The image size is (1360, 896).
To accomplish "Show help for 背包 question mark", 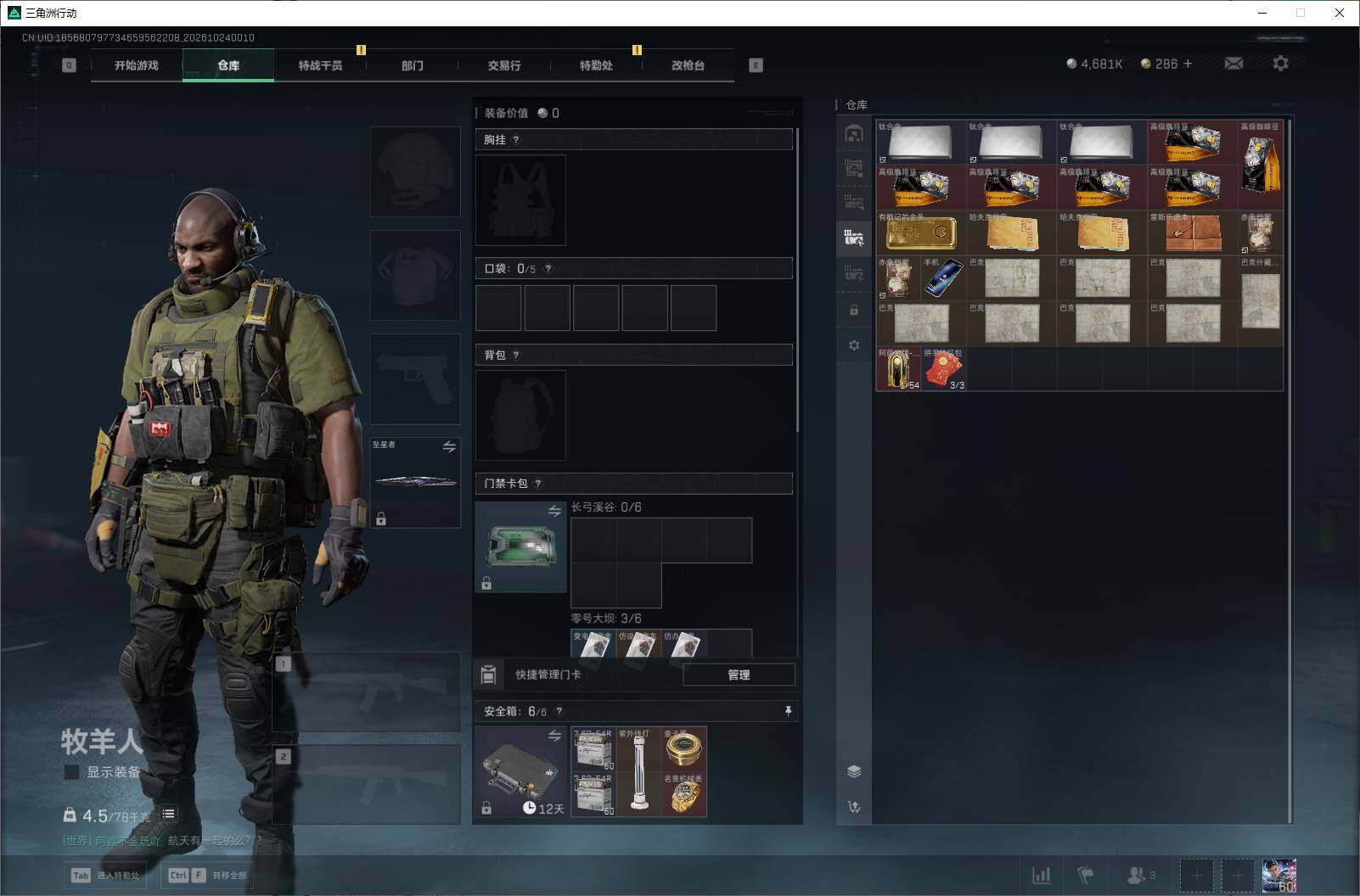I will 516,356.
